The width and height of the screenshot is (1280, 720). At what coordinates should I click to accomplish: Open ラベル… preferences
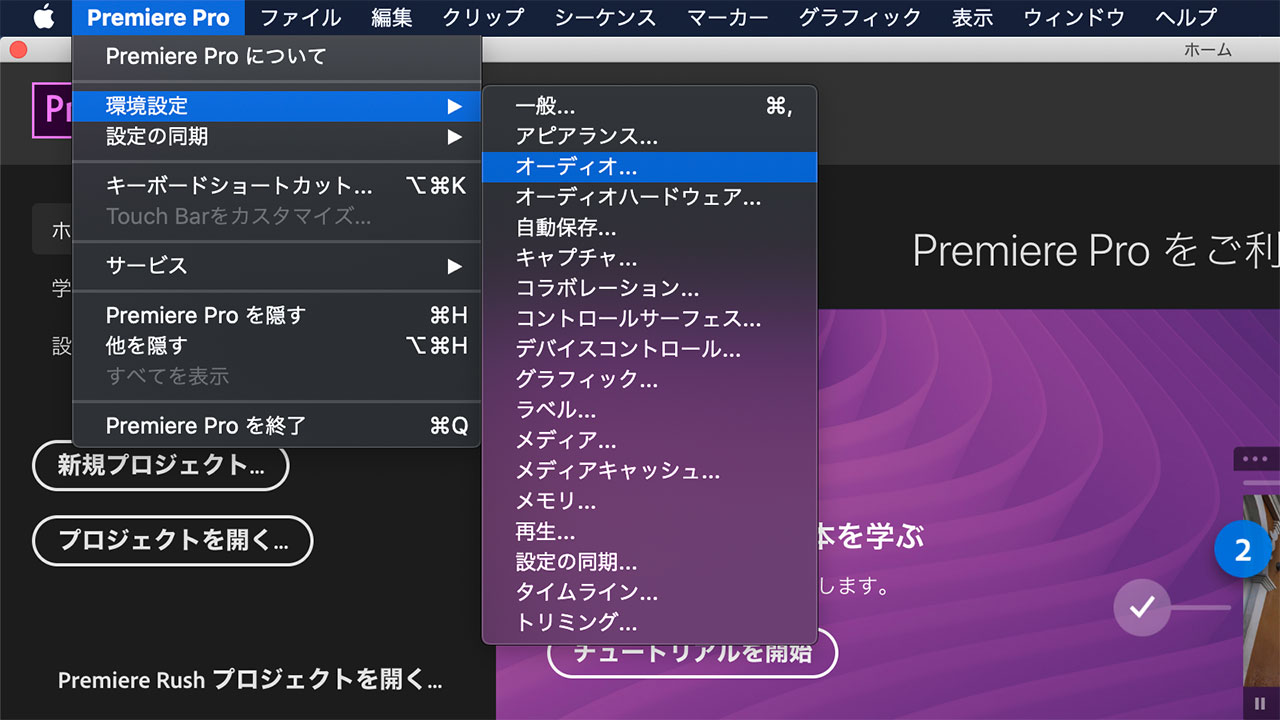click(649, 410)
